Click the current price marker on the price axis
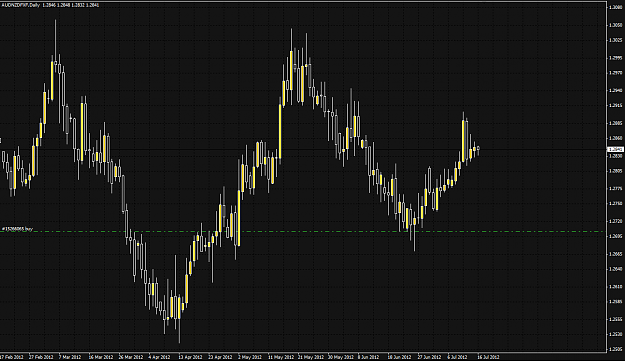This screenshot has width=625, height=362. tap(615, 149)
